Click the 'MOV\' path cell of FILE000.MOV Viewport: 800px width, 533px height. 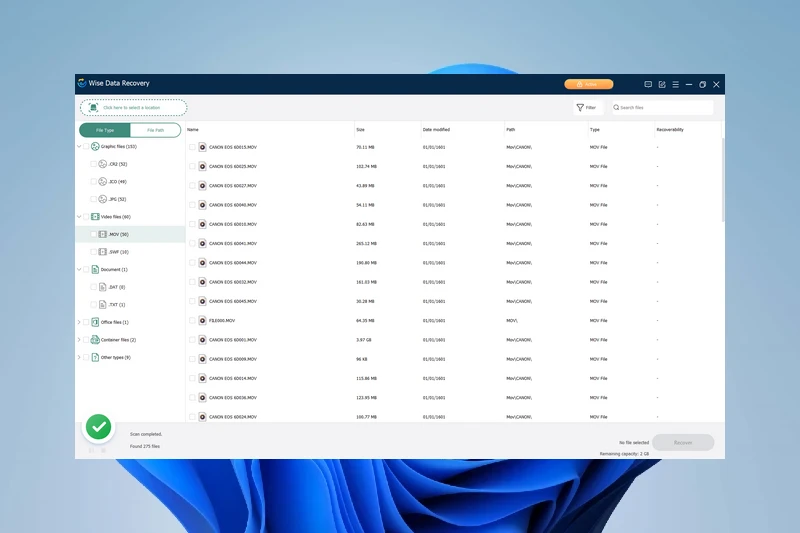point(512,321)
